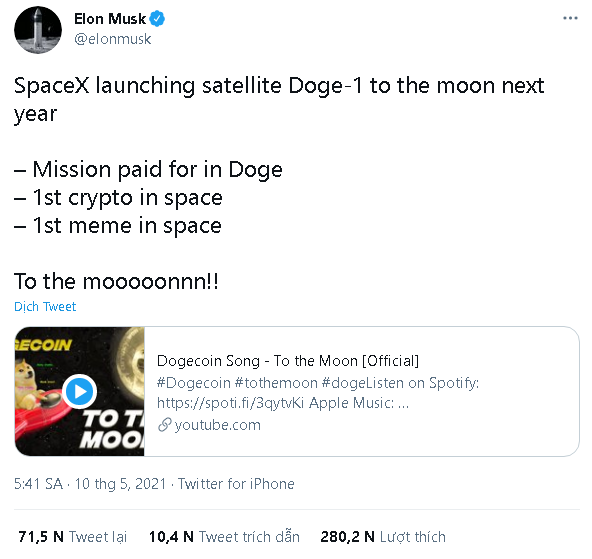View the 10,4 N Tweet trích dẫn list

click(x=224, y=537)
